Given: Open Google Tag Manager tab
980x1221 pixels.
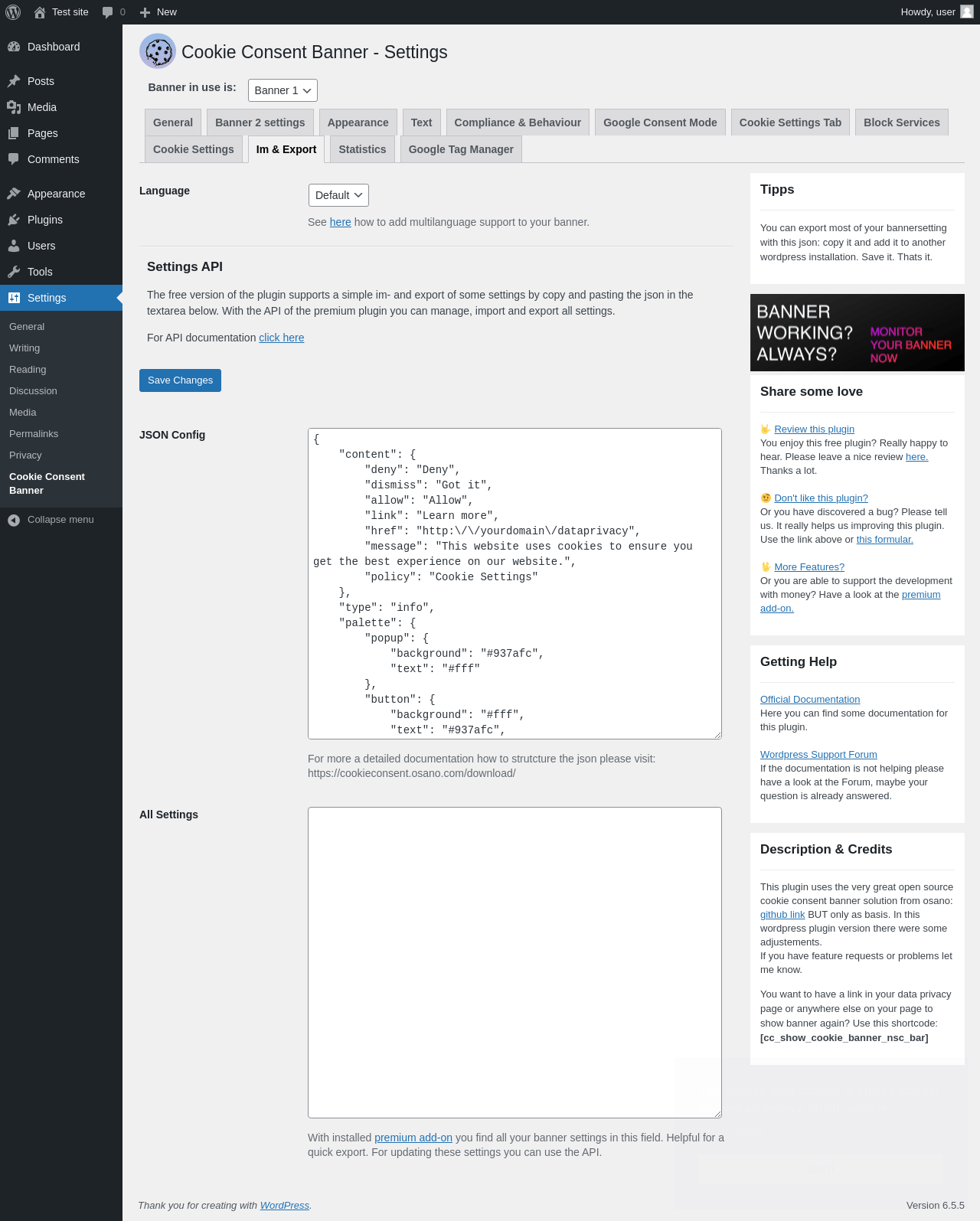Looking at the screenshot, I should point(461,149).
